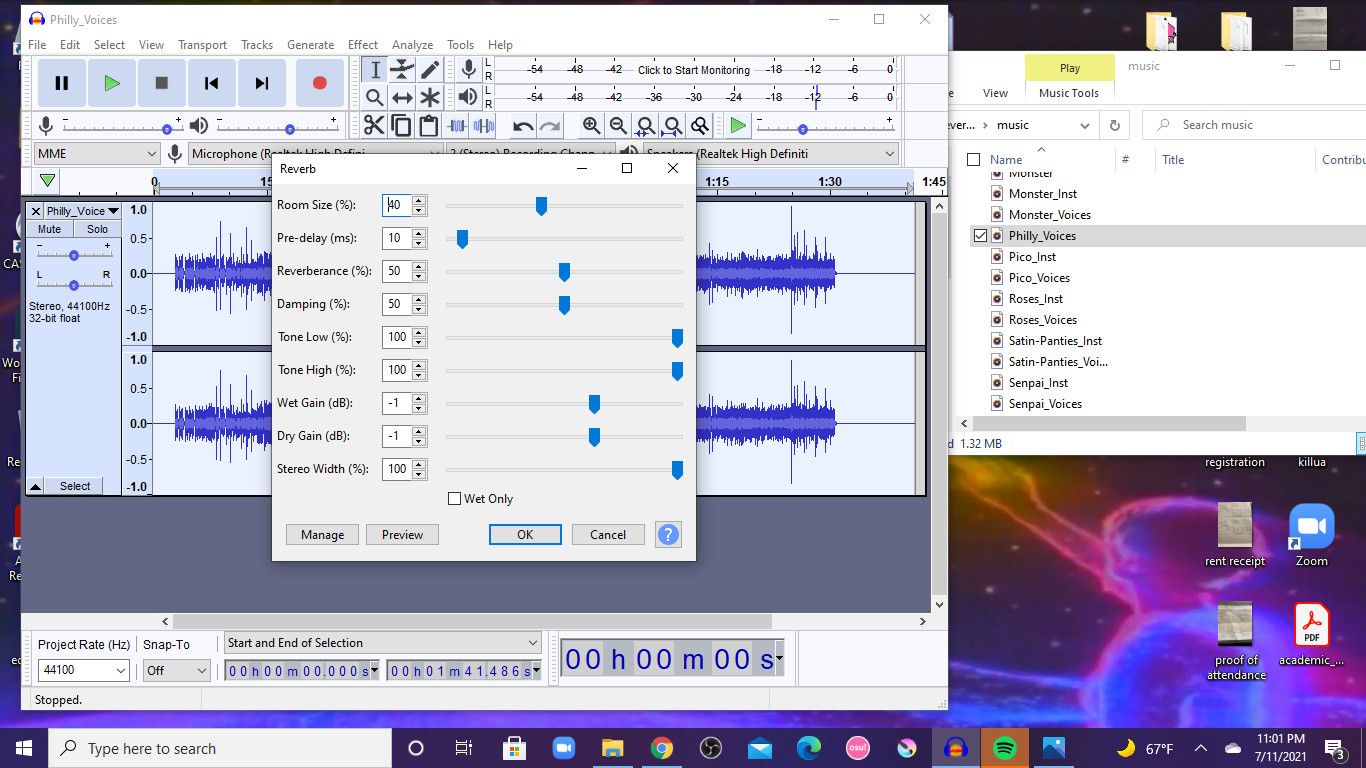Click the Fit project in window icon
The image size is (1366, 768).
pyautogui.click(x=672, y=125)
